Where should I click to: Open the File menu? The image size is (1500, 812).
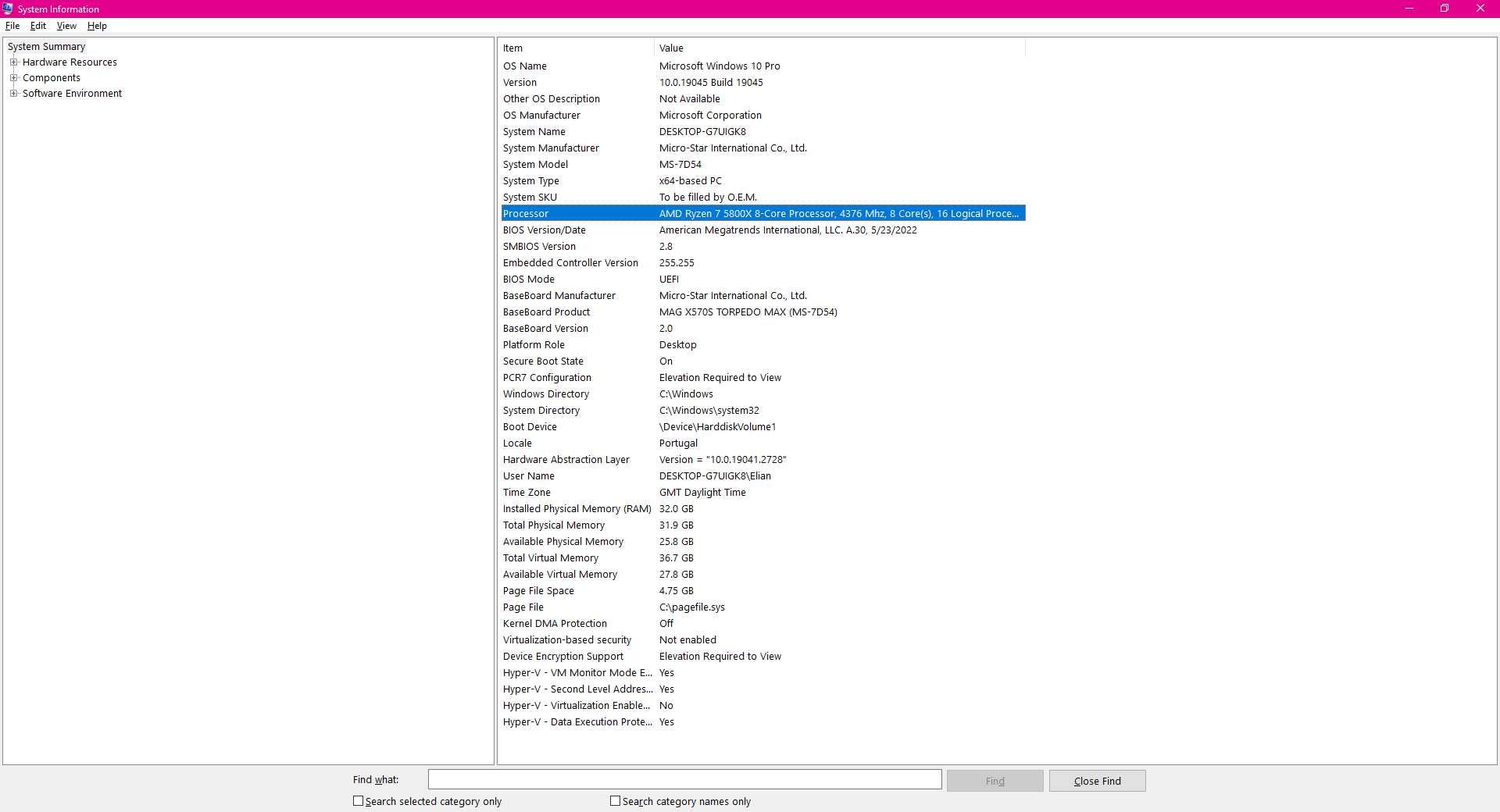[x=12, y=26]
